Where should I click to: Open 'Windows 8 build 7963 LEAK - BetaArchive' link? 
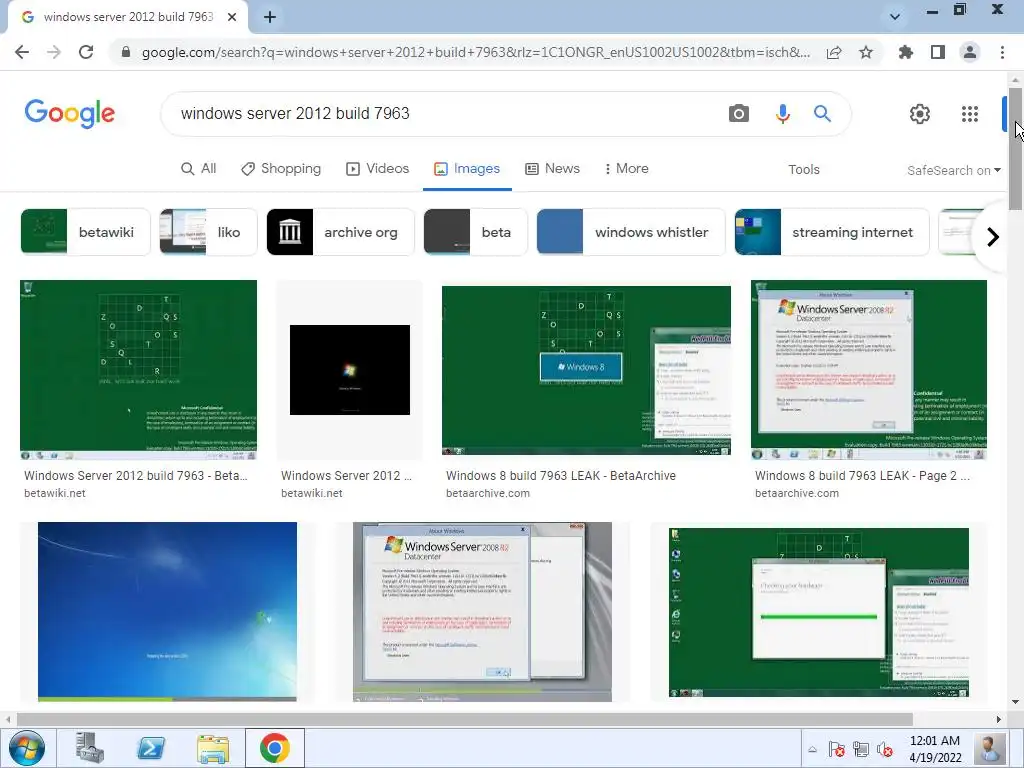click(561, 475)
